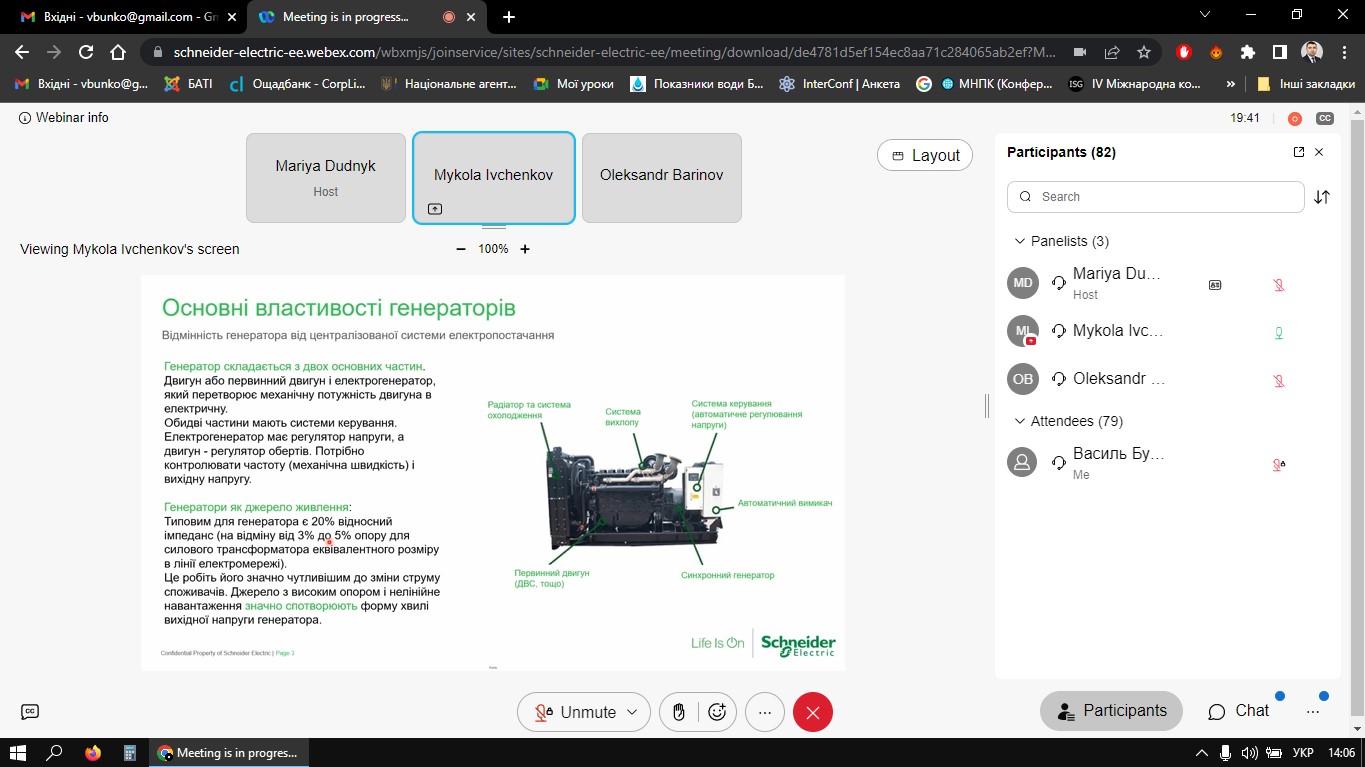
Task: Close the Participants panel
Action: tap(1319, 152)
